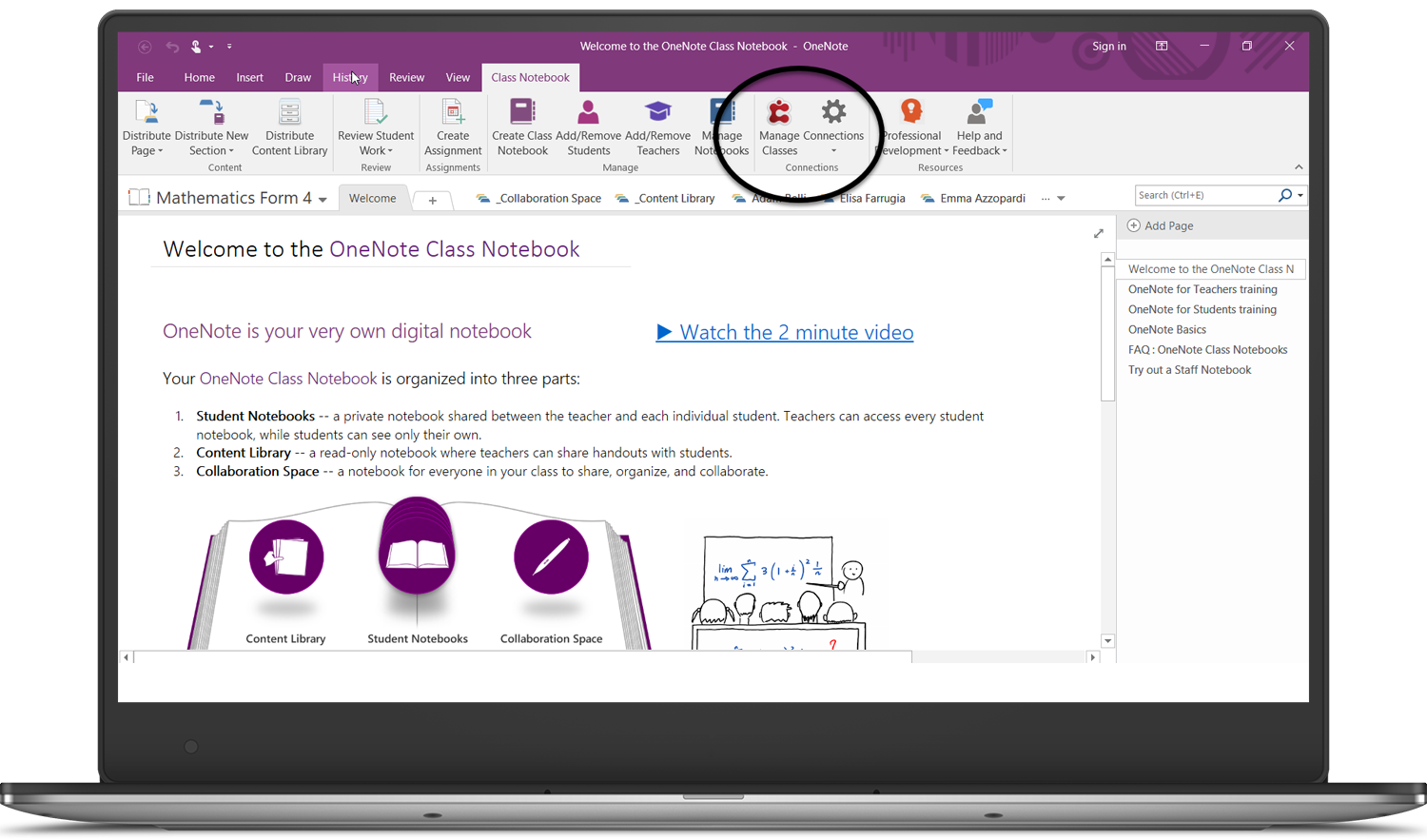Open OneNote for Students training page
The image size is (1427, 840).
(1202, 309)
